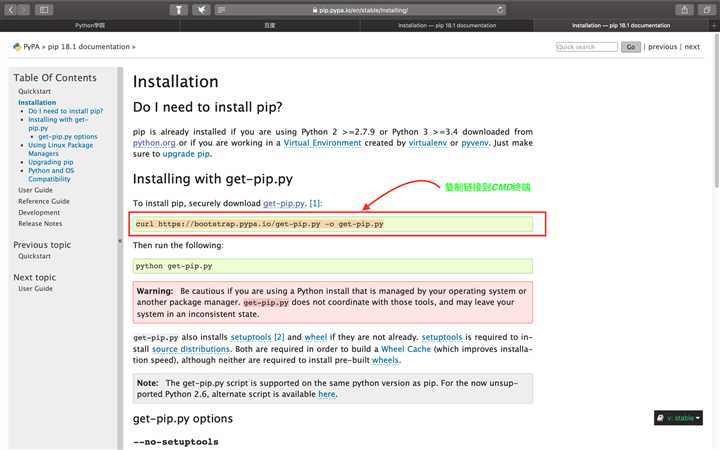Click the new tab plus button
720x450 pixels.
(x=714, y=26)
